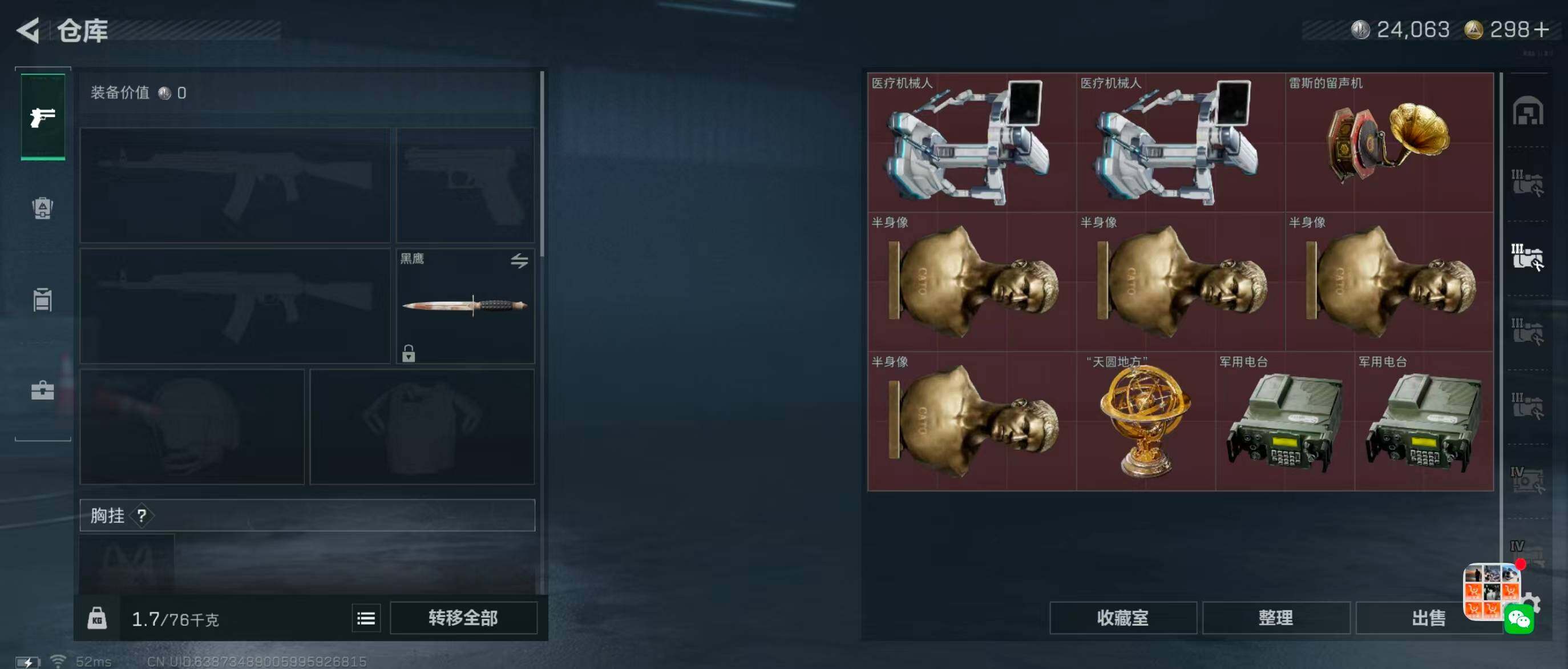The width and height of the screenshot is (1568, 669).
Task: Select the house-shaped main storage icon
Action: pyautogui.click(x=1528, y=111)
